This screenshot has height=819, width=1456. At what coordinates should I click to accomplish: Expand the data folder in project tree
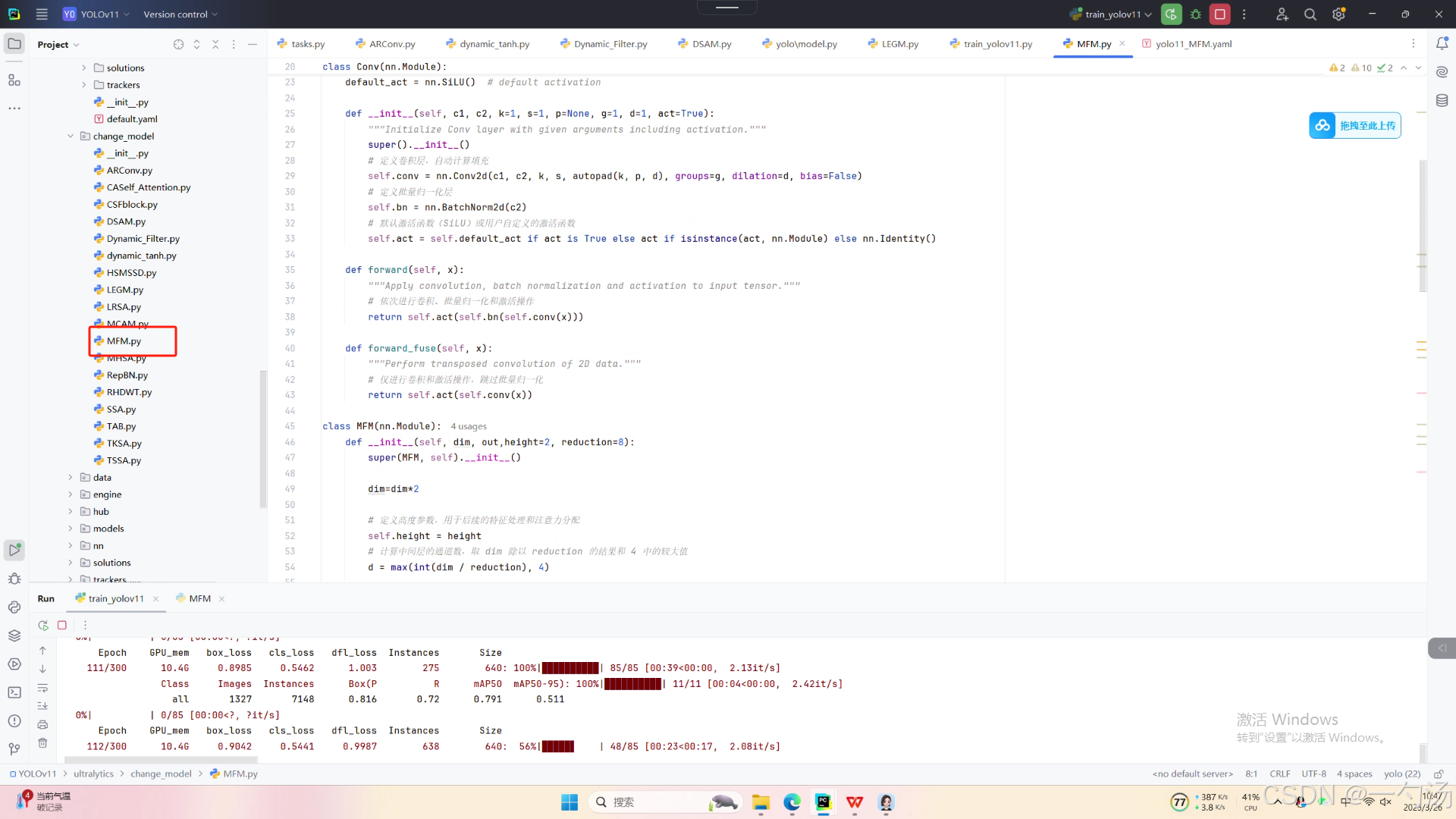pos(71,478)
